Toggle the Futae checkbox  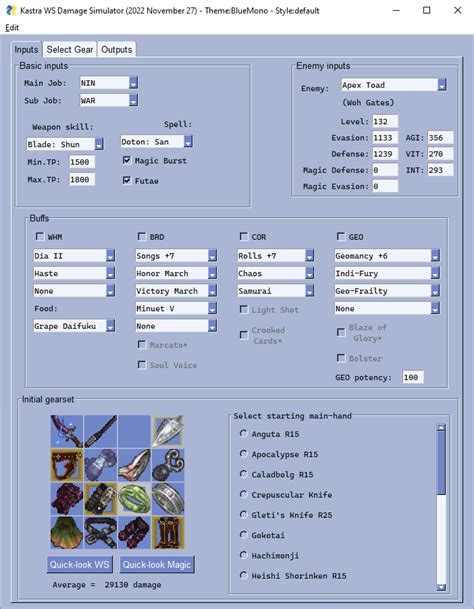127,180
